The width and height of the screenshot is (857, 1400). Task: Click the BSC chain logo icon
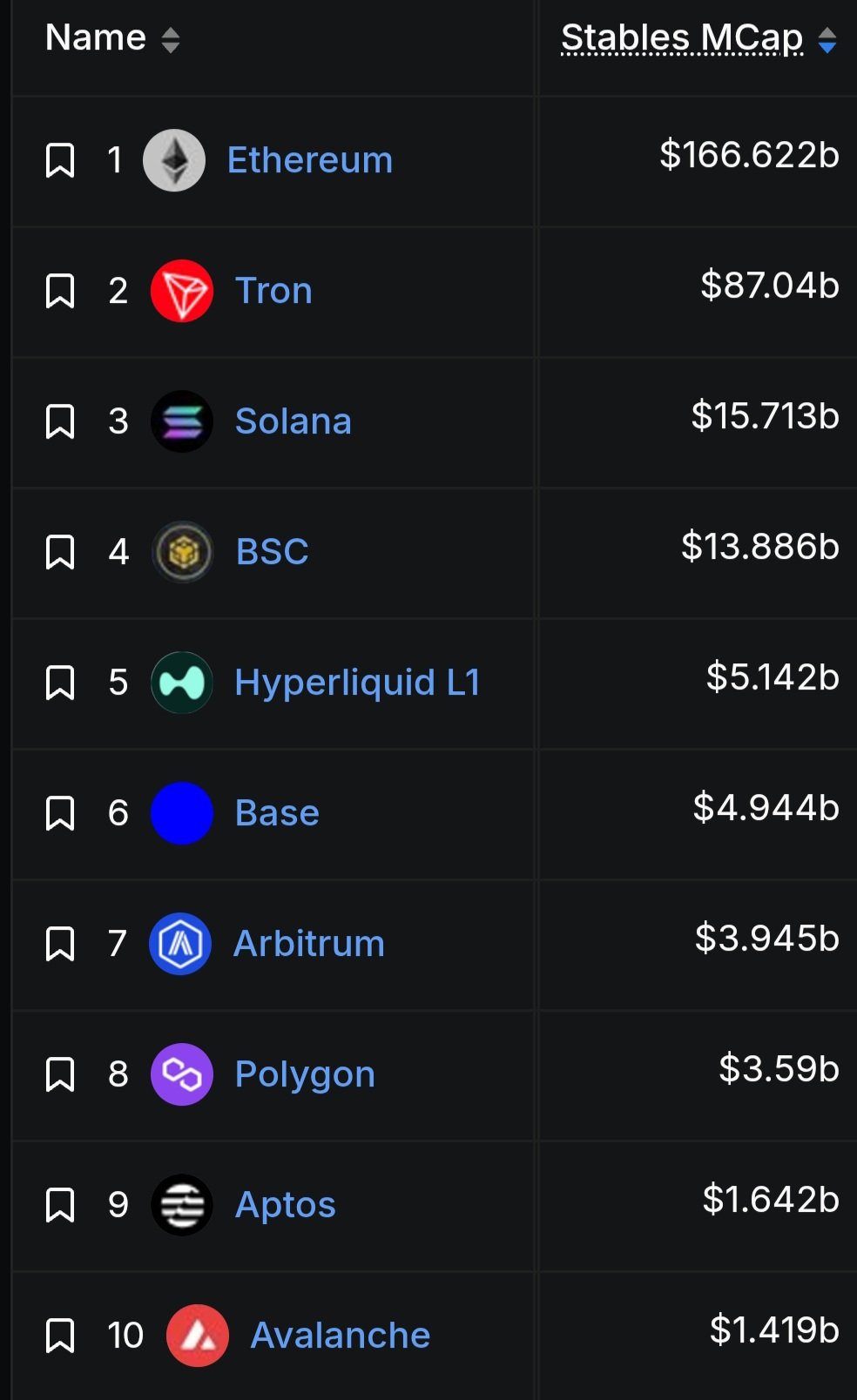[x=182, y=552]
